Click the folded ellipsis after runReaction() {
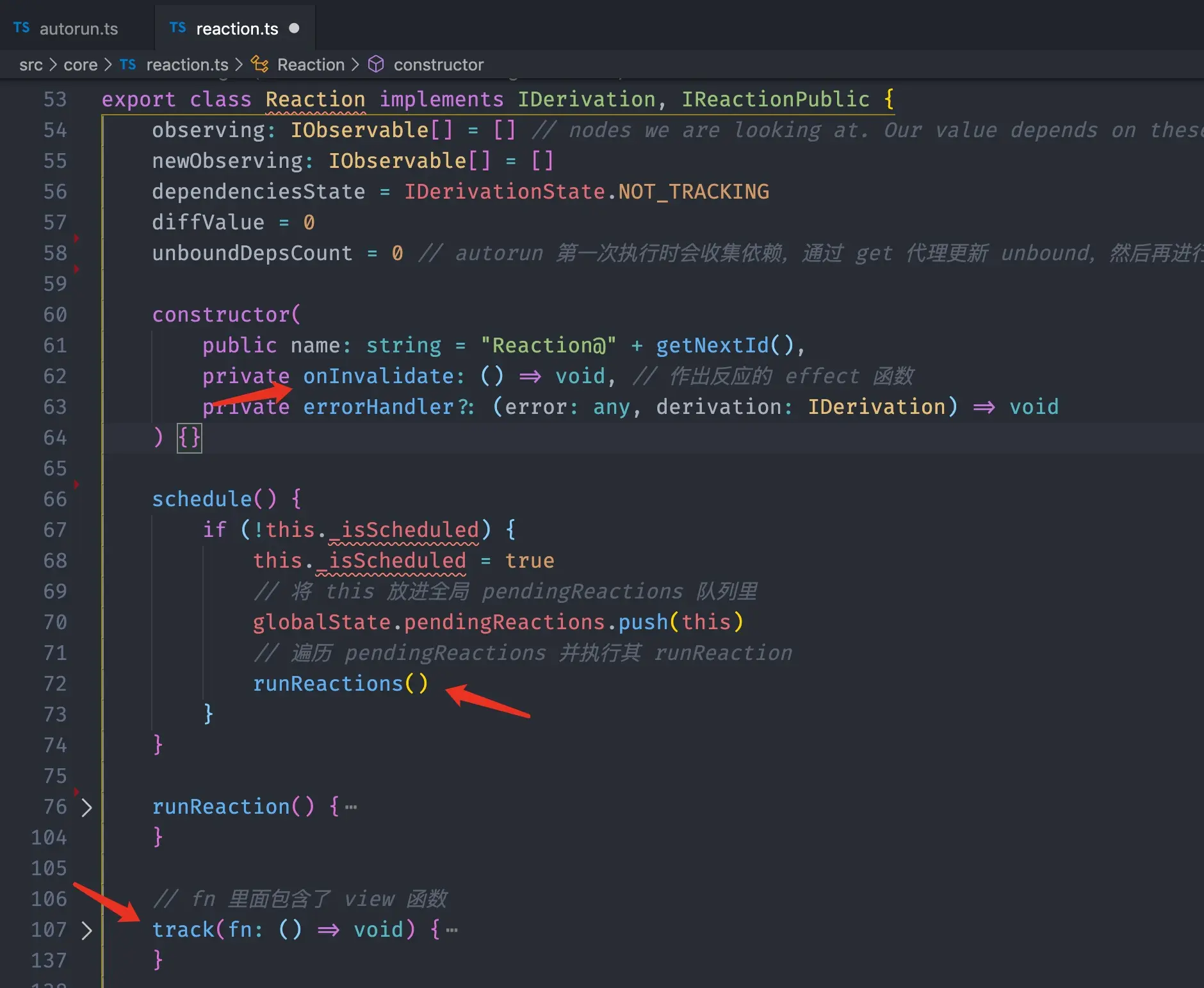Screen dimensions: 1204x988 point(351,807)
